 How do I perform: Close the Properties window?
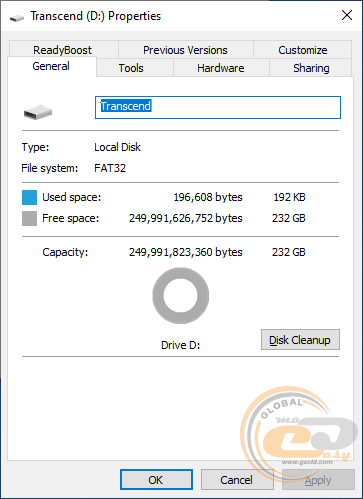pyautogui.click(x=347, y=15)
